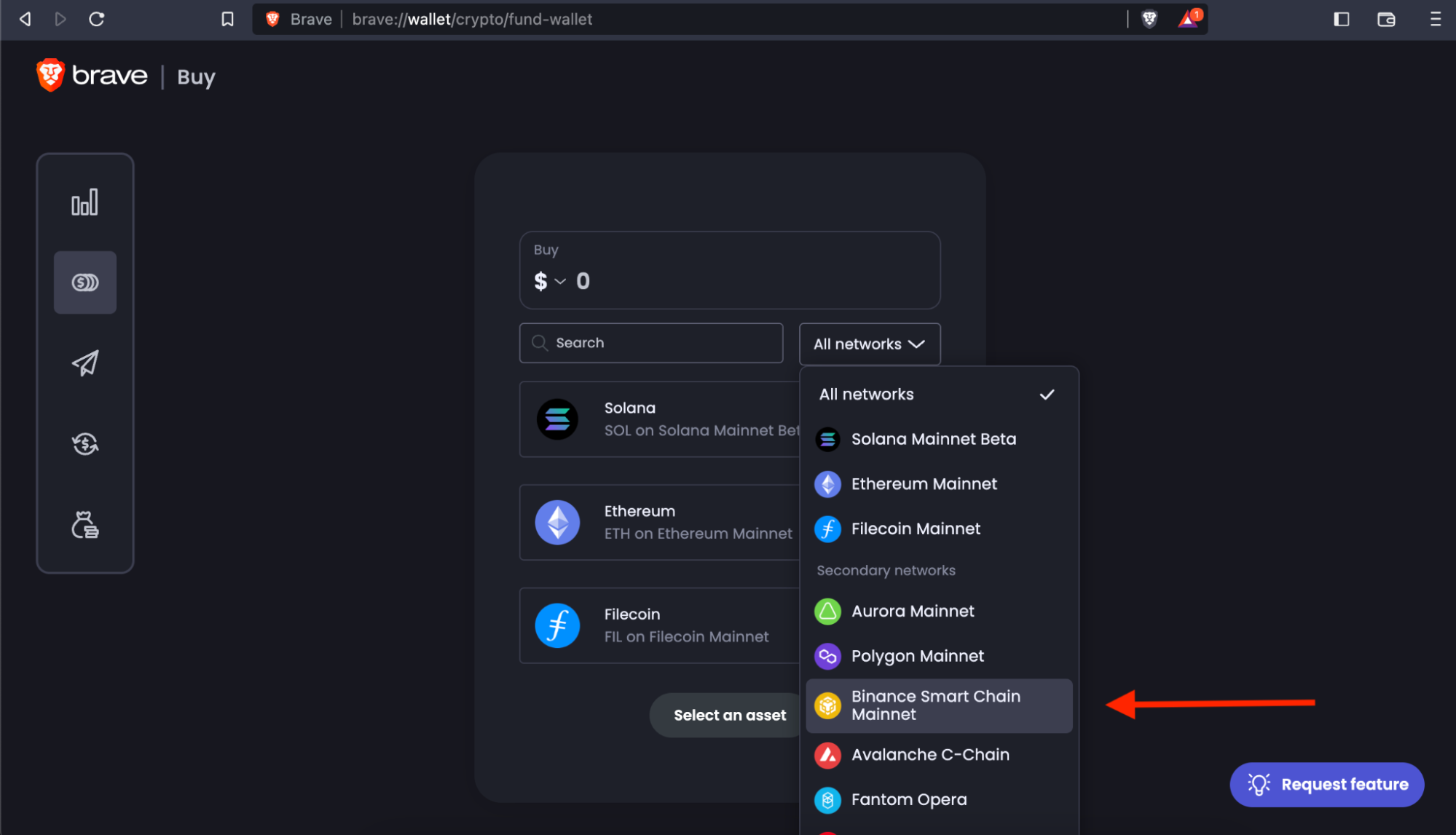
Task: Select Binance Smart Chain Mainnet from the dropdown
Action: coord(937,705)
